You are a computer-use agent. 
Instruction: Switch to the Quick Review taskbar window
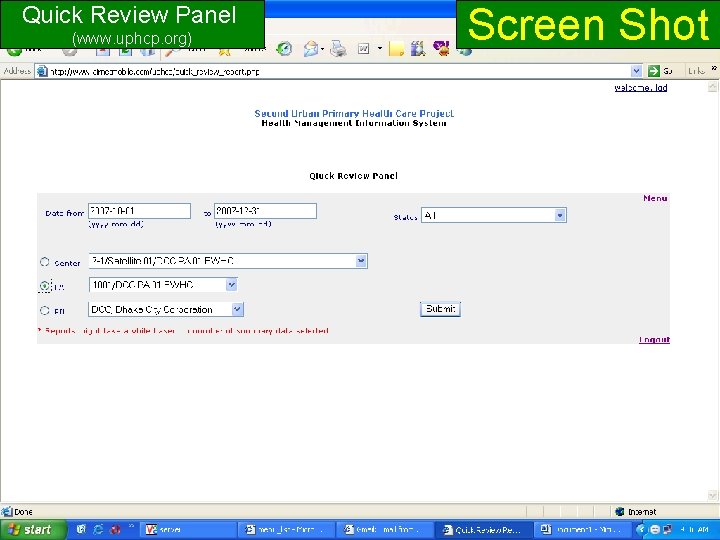pos(484,529)
